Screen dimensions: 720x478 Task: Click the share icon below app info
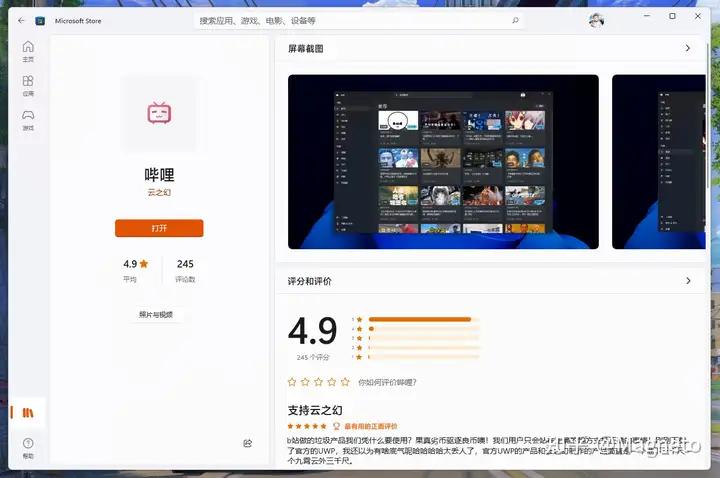[x=247, y=443]
